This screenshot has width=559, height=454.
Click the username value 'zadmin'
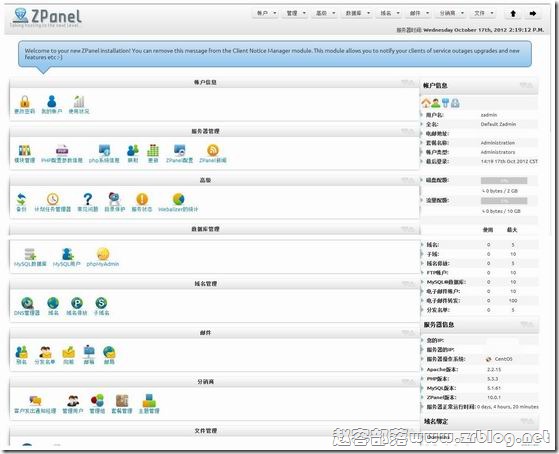[x=489, y=115]
